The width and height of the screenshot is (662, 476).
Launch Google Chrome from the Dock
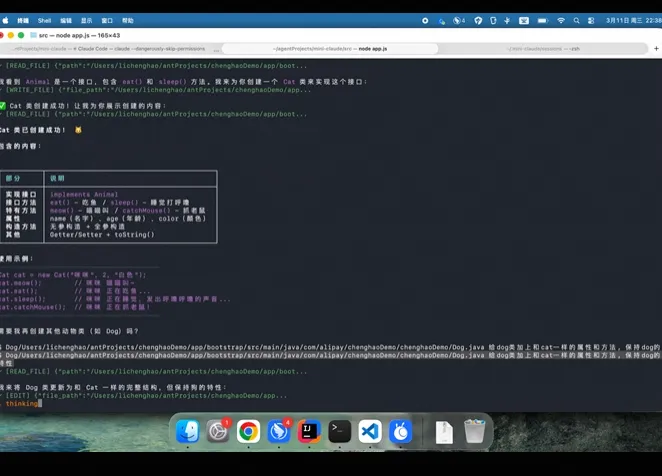(248, 431)
